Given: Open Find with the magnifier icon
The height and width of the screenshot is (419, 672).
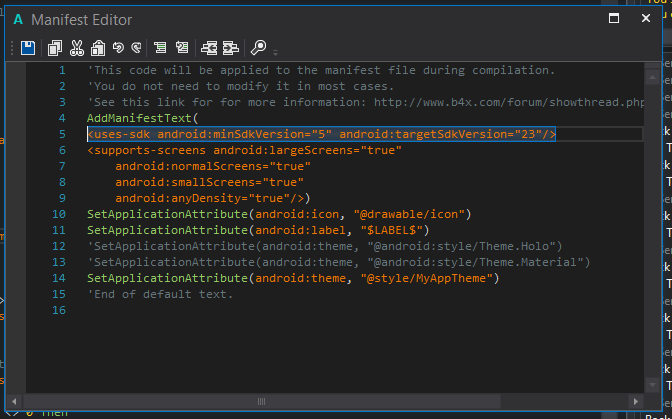Looking at the screenshot, I should (x=258, y=48).
